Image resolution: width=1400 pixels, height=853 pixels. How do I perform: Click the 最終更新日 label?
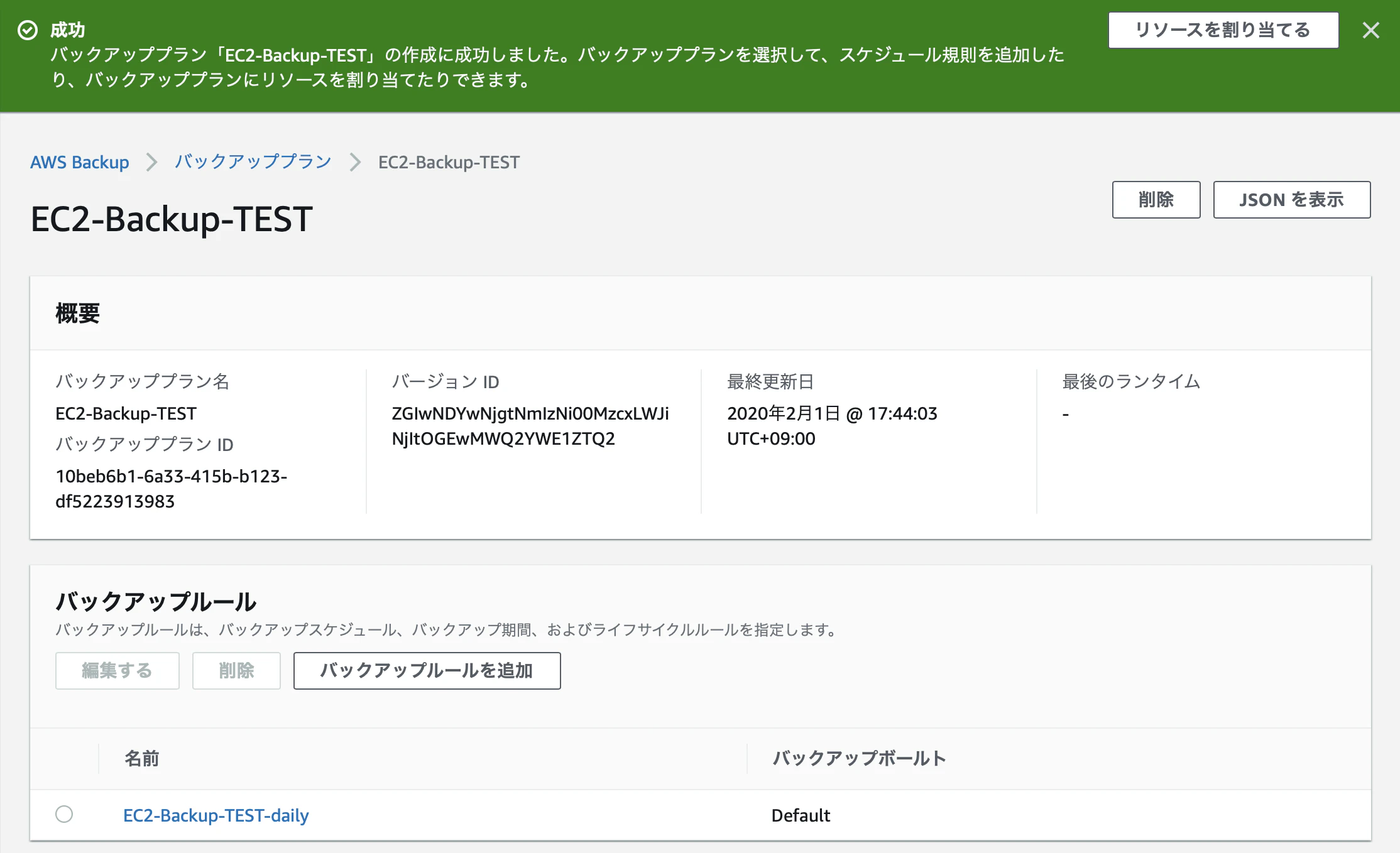tap(770, 381)
